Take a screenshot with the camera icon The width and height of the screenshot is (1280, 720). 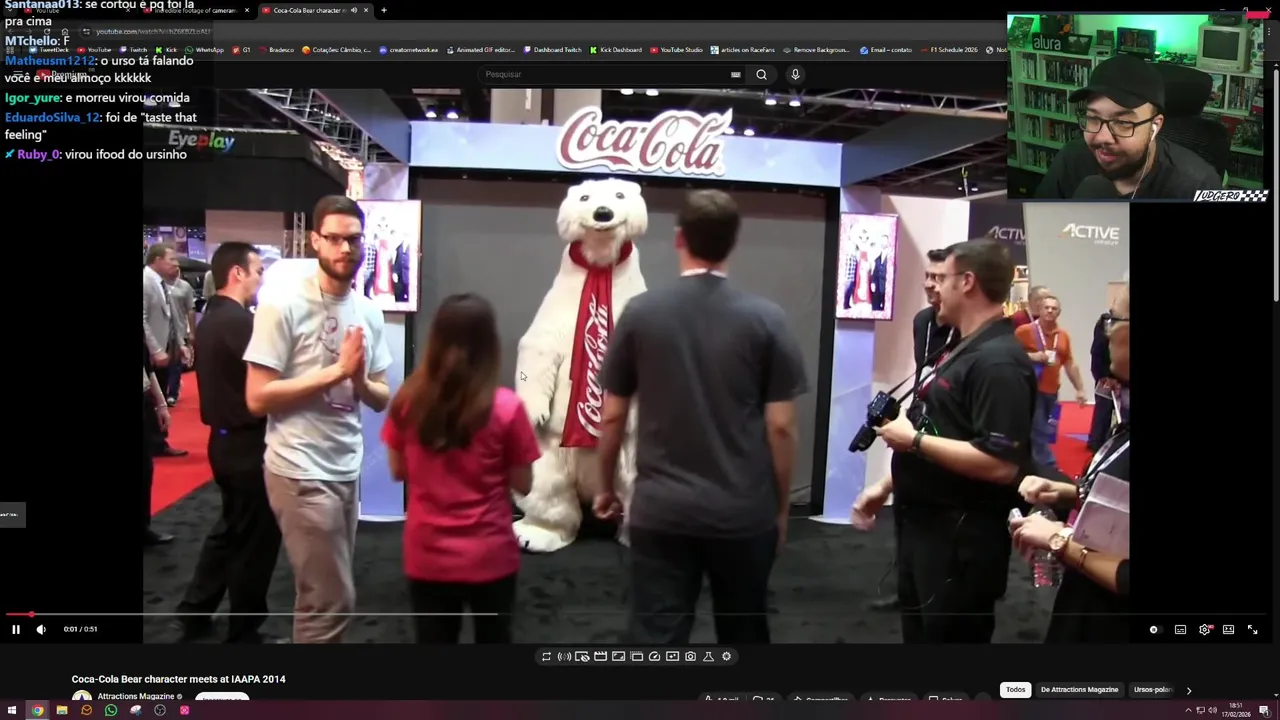pyautogui.click(x=690, y=657)
